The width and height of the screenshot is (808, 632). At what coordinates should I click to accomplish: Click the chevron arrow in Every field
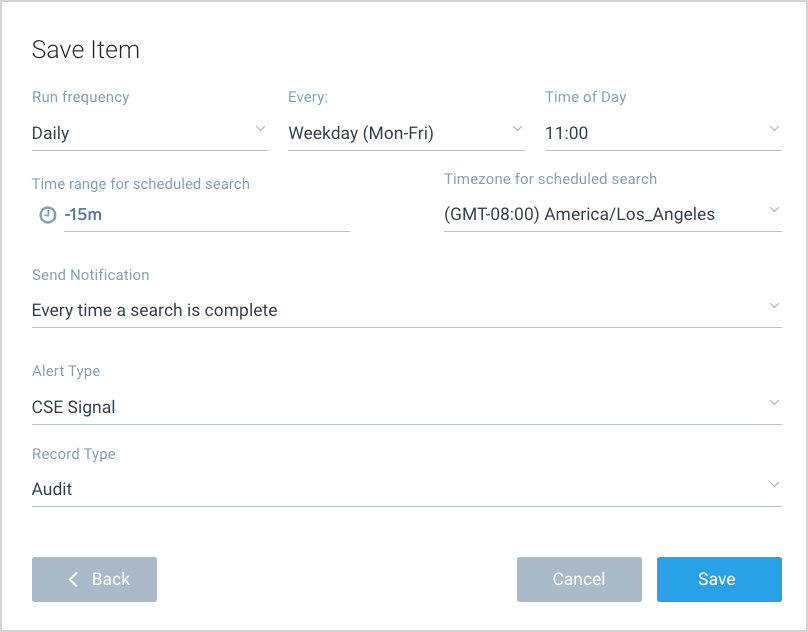point(517,129)
